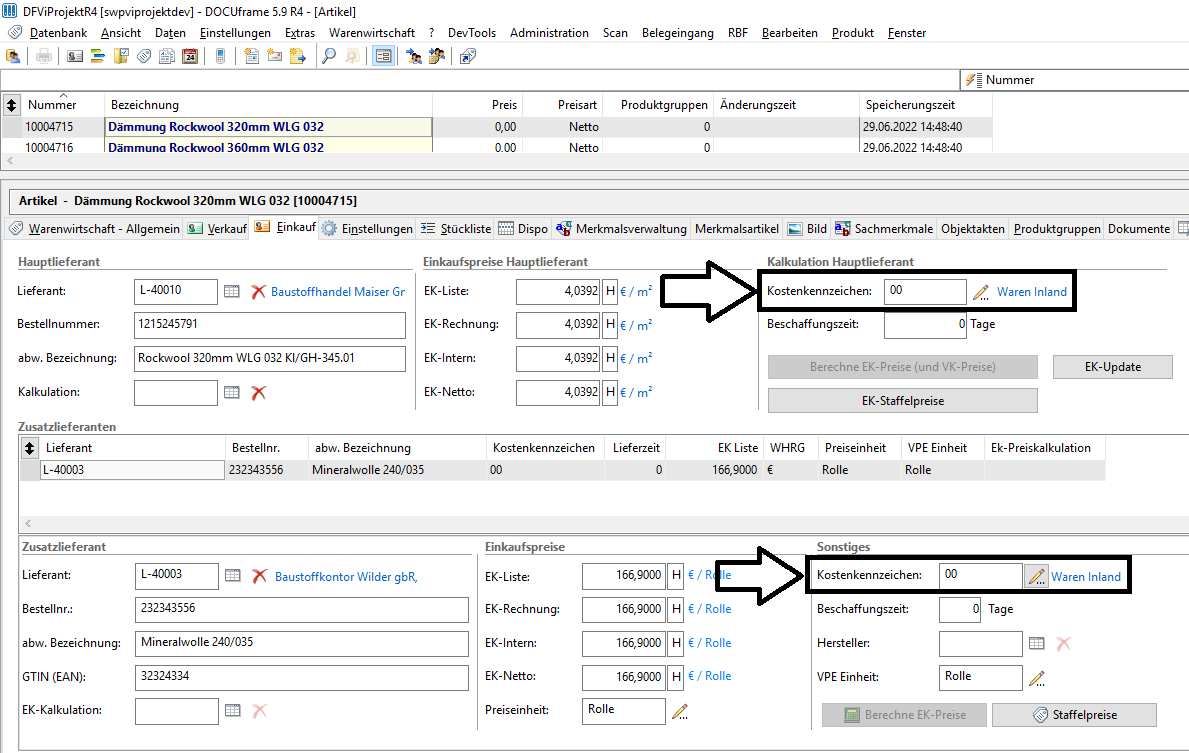Open Baustoffhandel Maiser Gr link
Image resolution: width=1189 pixels, height=753 pixels.
338,292
